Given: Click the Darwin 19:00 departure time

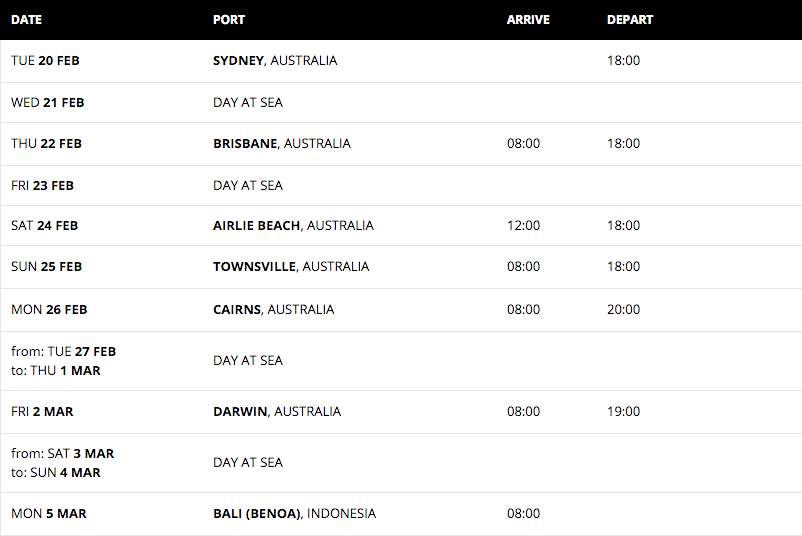Looking at the screenshot, I should point(623,412).
